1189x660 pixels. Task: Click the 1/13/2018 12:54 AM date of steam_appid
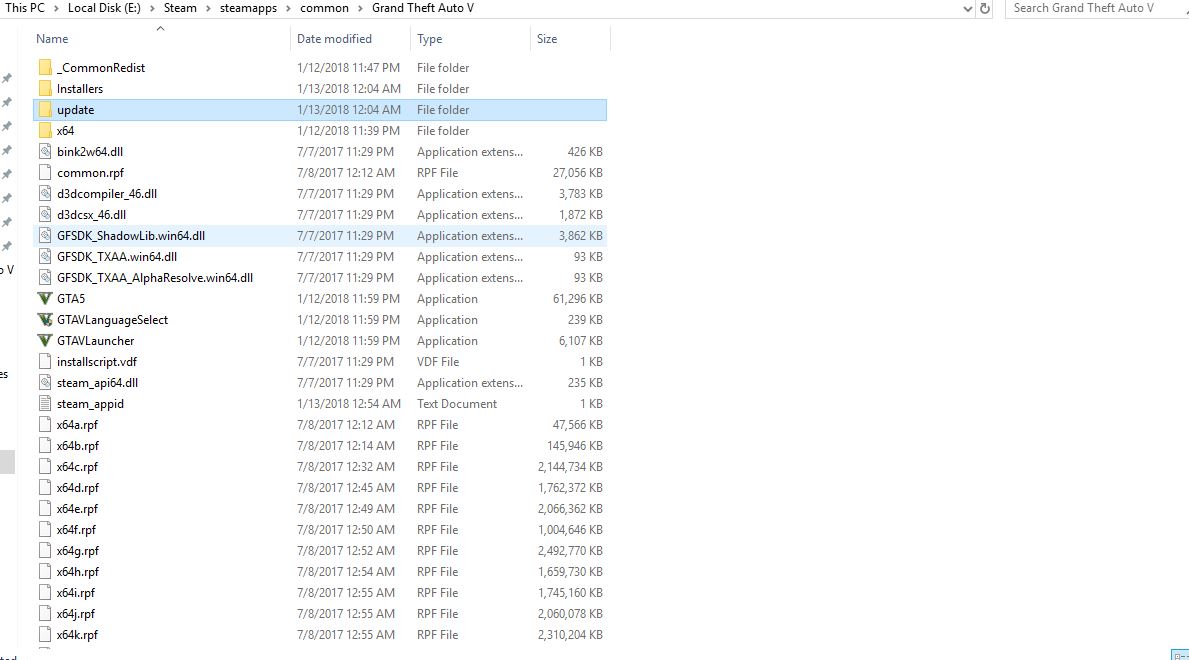click(x=349, y=404)
